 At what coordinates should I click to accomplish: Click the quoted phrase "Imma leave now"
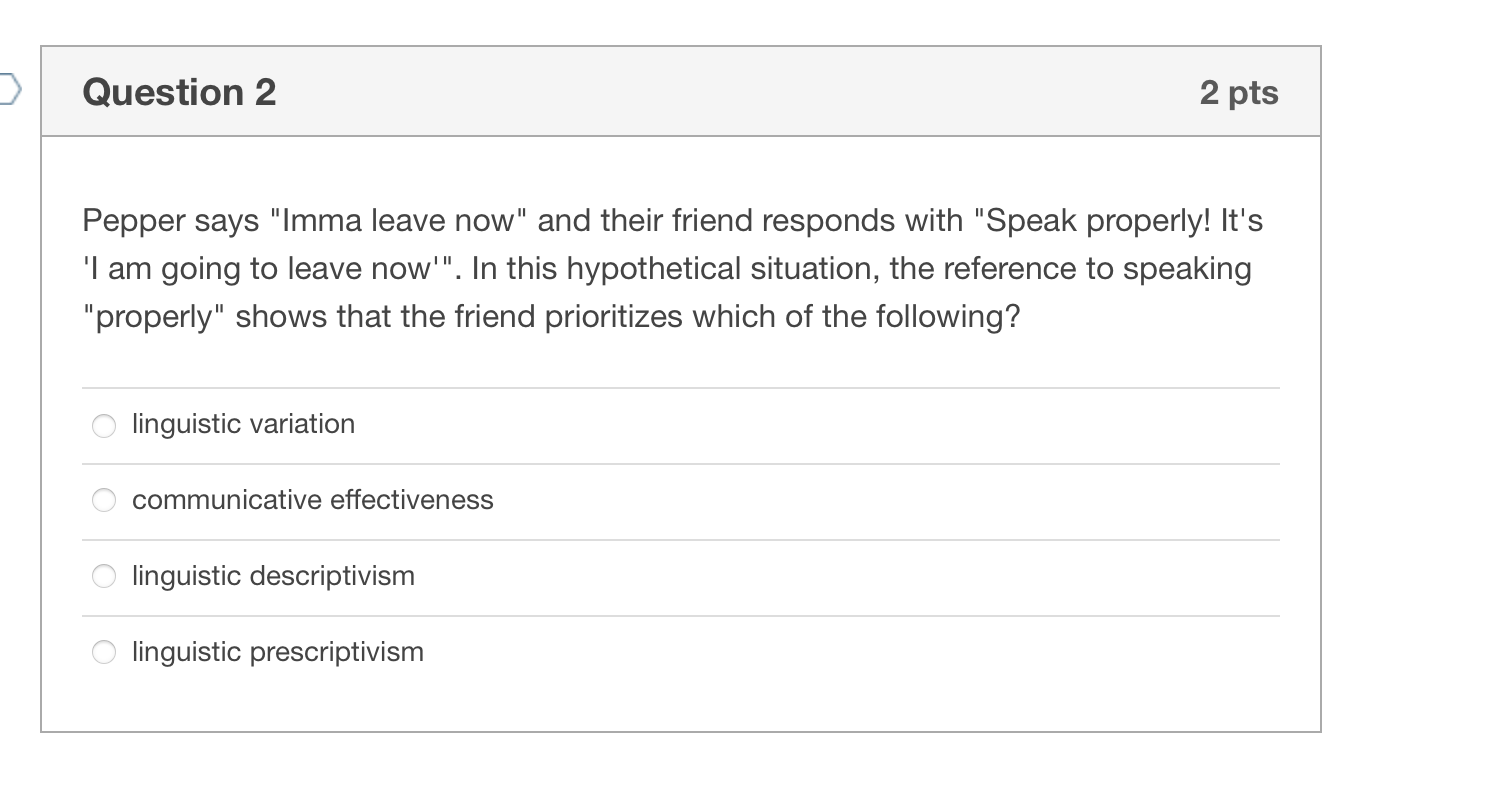click(x=398, y=220)
